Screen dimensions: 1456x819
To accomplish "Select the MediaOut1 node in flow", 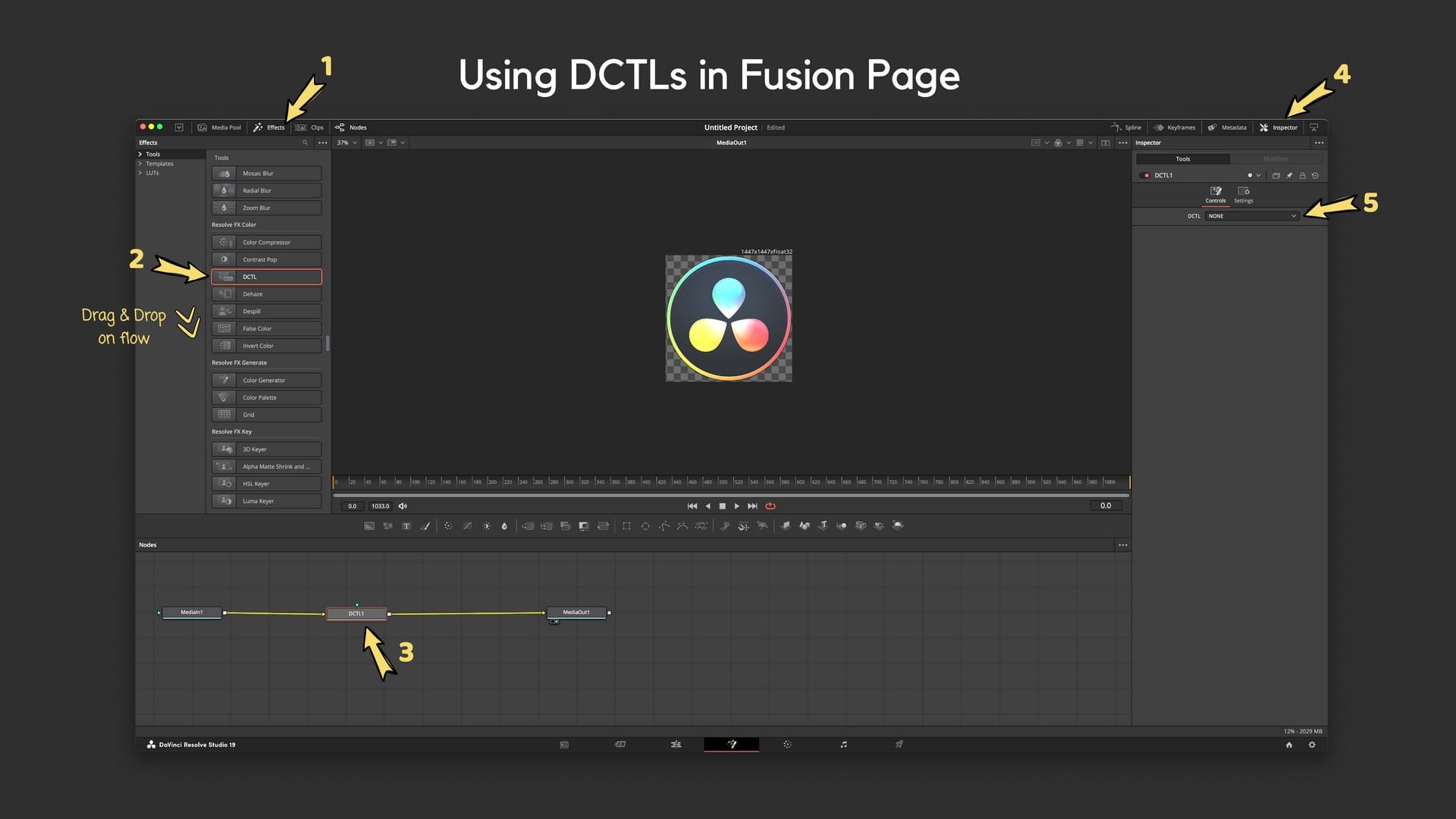I will tap(576, 612).
